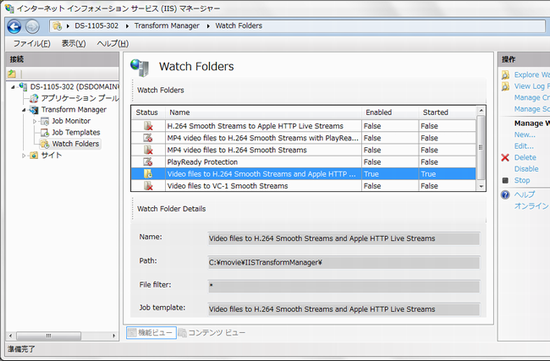Click the Watch Folders page header icon
Screen dimensions: 550x361
140,67
